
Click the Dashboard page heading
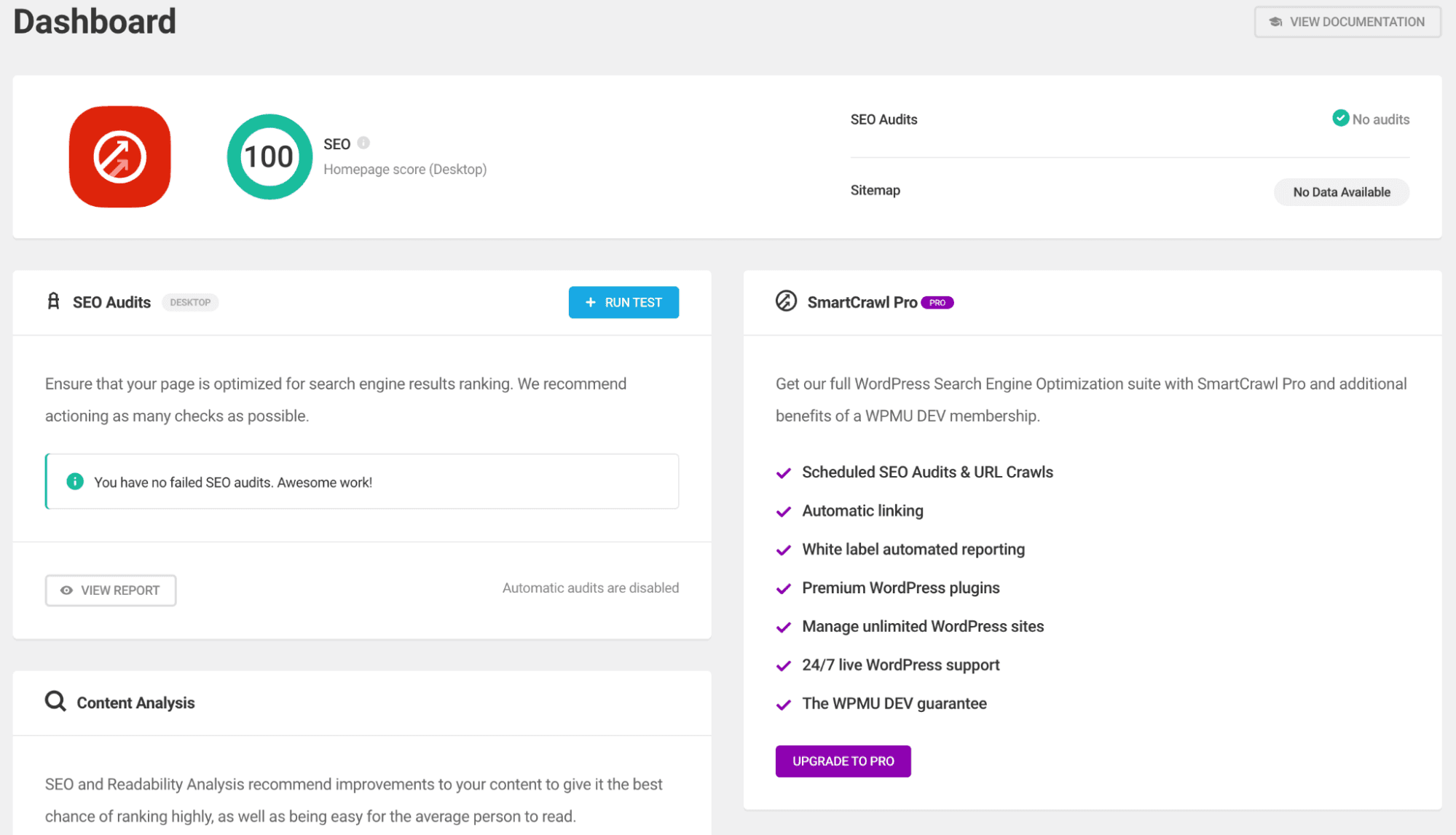pos(95,21)
